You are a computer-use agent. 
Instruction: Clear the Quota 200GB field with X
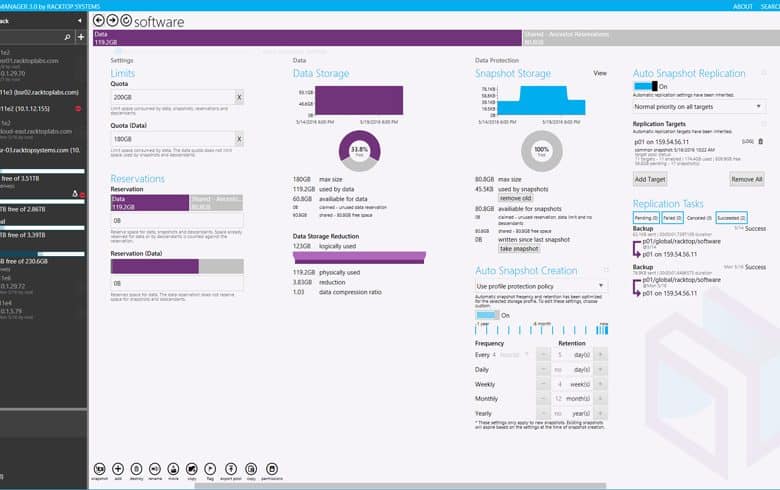[x=239, y=98]
